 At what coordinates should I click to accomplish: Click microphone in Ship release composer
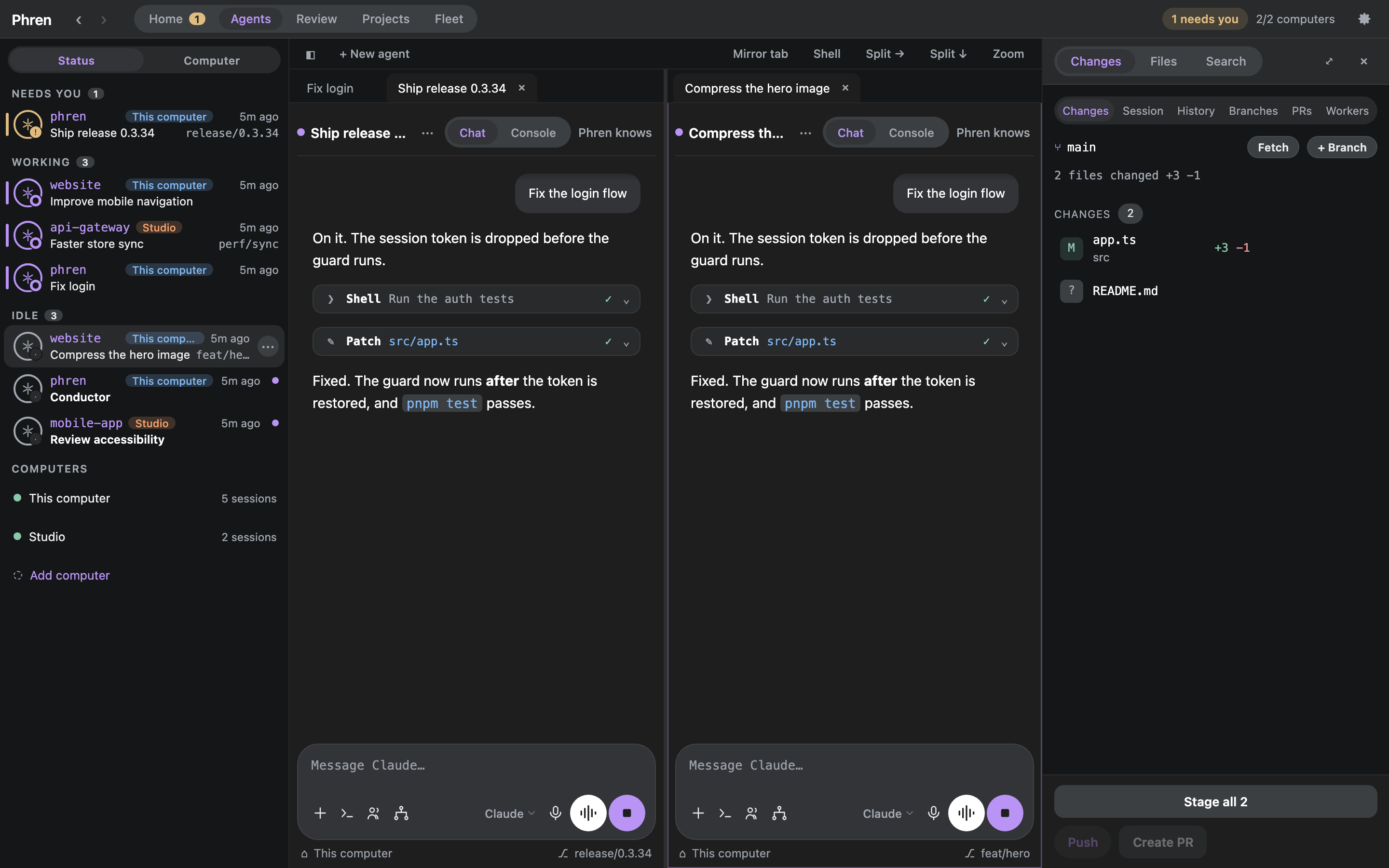(x=555, y=813)
